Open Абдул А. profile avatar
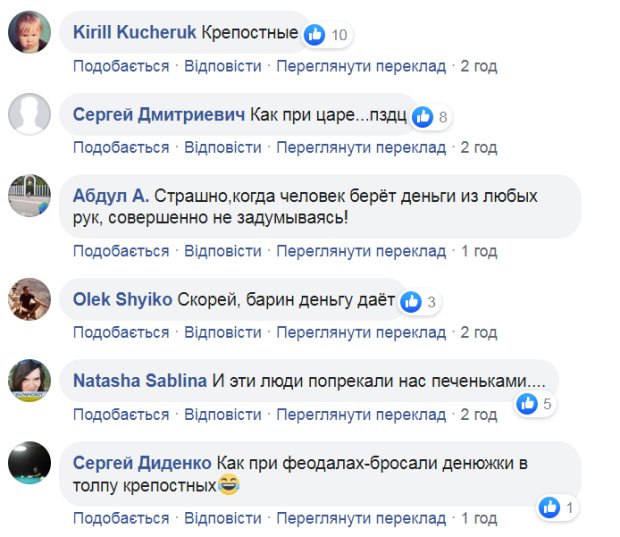 point(29,194)
